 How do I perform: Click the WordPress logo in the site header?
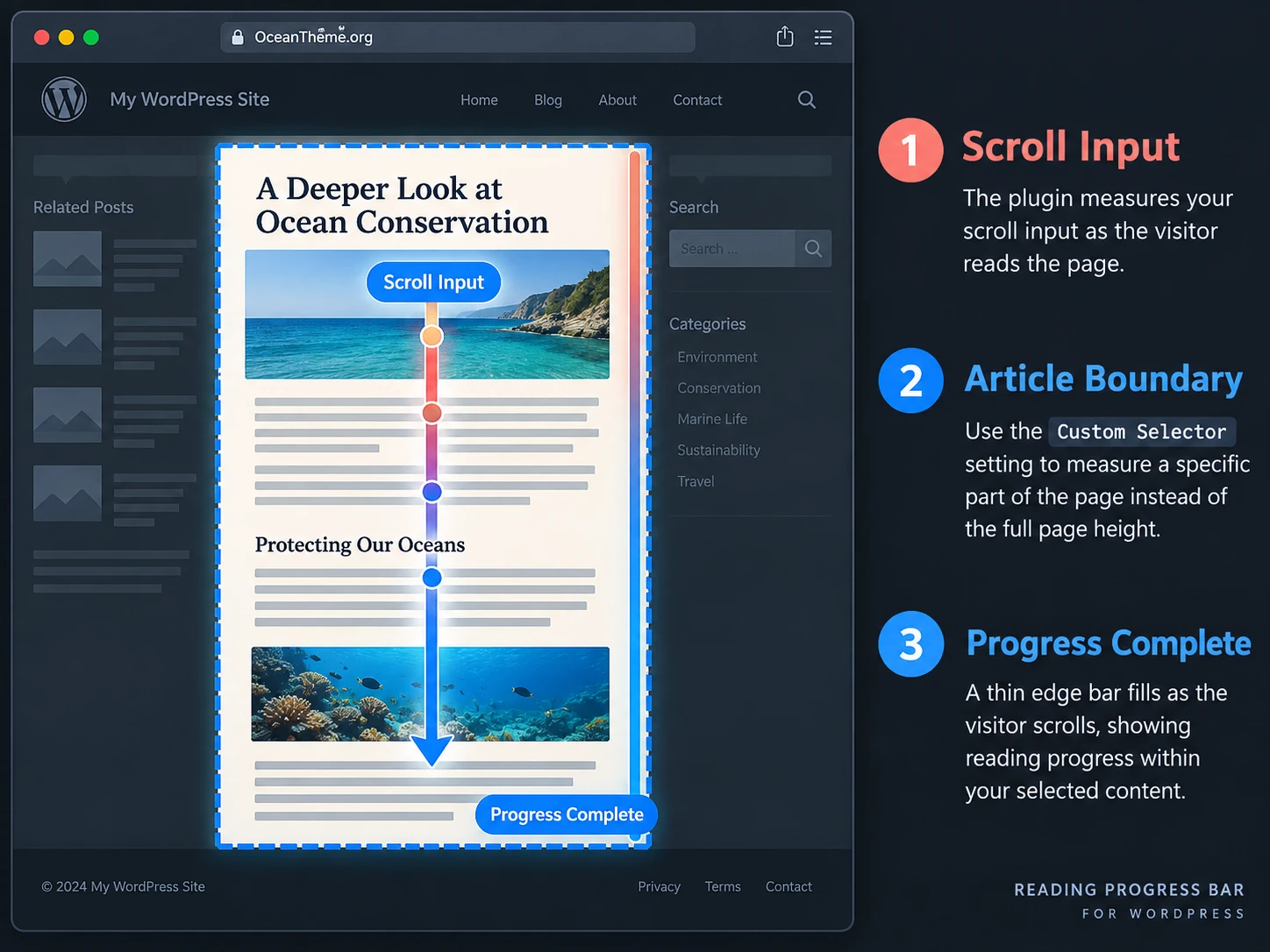point(64,99)
